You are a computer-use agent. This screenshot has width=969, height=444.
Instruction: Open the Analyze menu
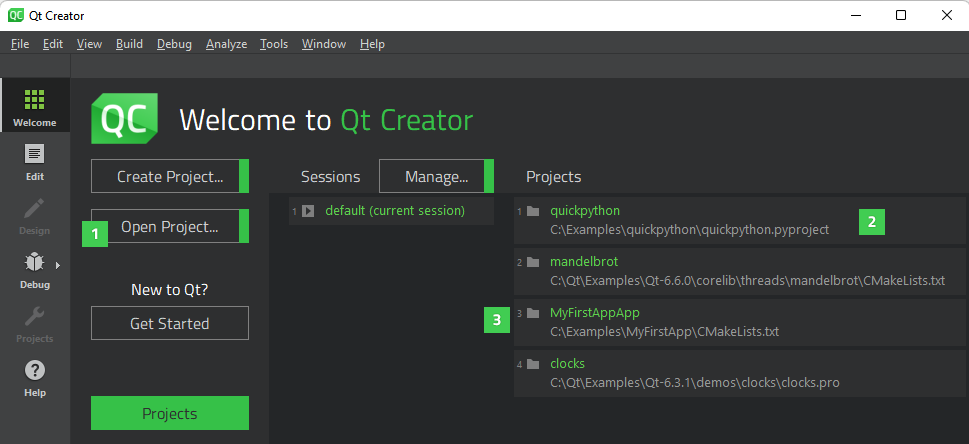(x=226, y=44)
